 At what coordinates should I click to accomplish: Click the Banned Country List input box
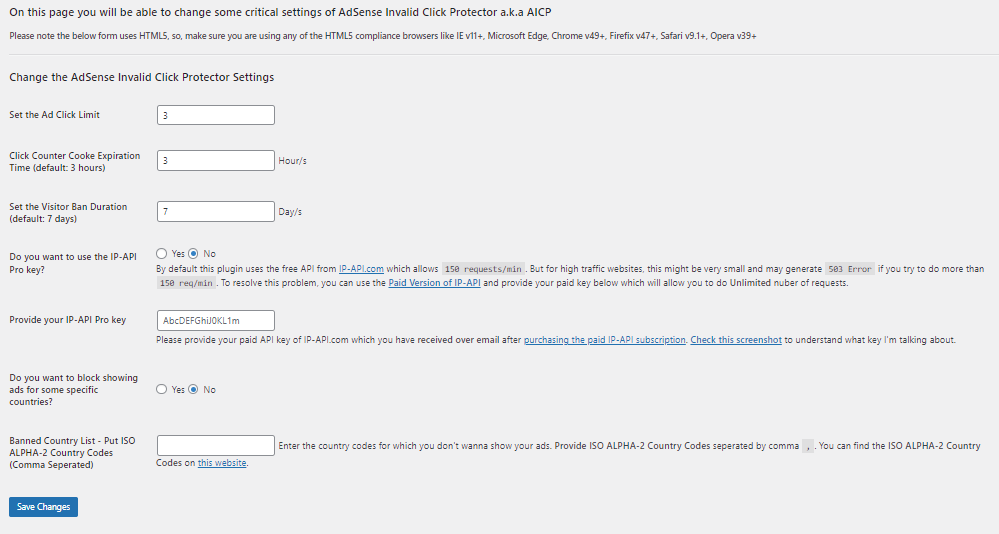[x=215, y=445]
